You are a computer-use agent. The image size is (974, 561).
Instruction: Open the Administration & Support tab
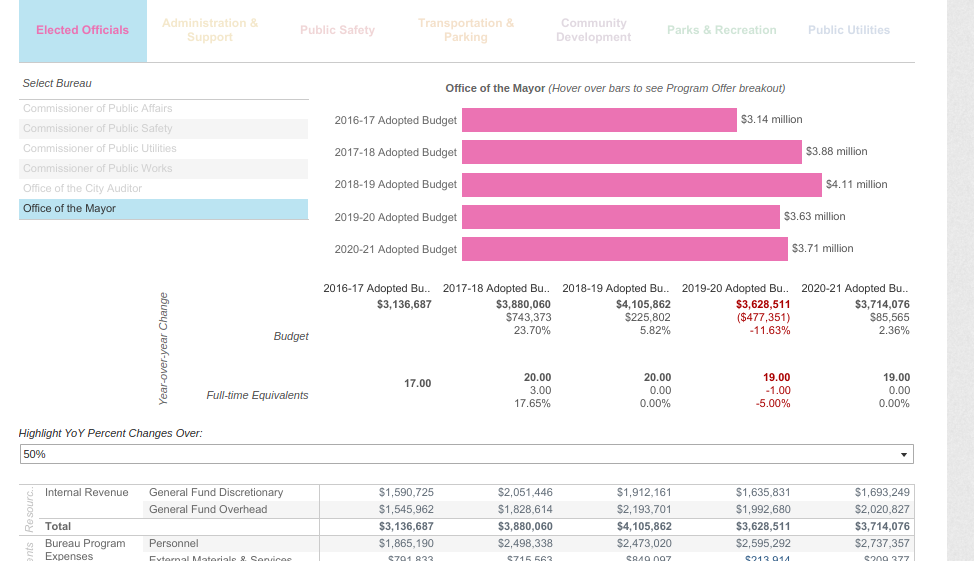tap(210, 30)
